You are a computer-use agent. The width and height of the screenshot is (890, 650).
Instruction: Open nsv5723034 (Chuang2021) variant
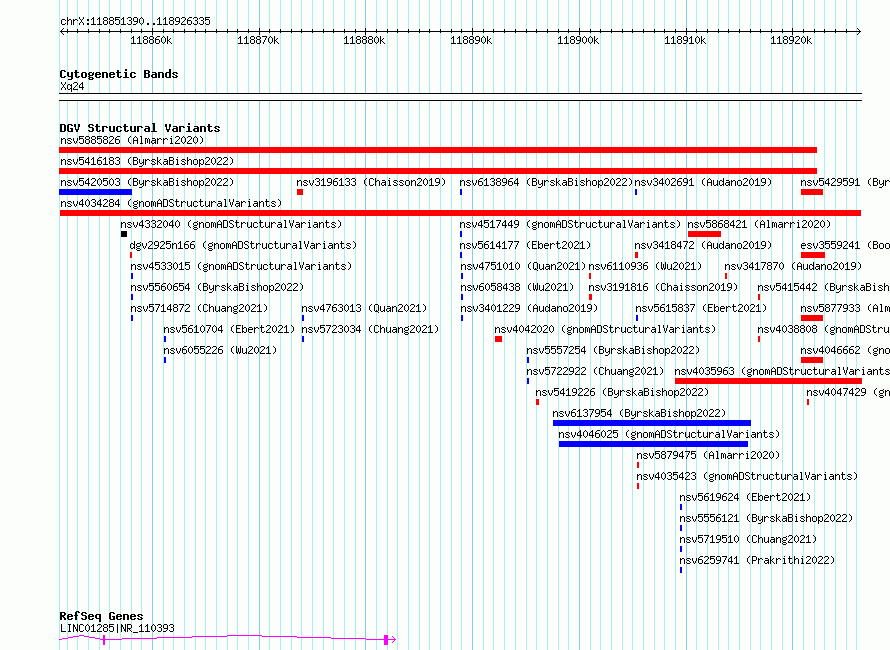pos(370,329)
